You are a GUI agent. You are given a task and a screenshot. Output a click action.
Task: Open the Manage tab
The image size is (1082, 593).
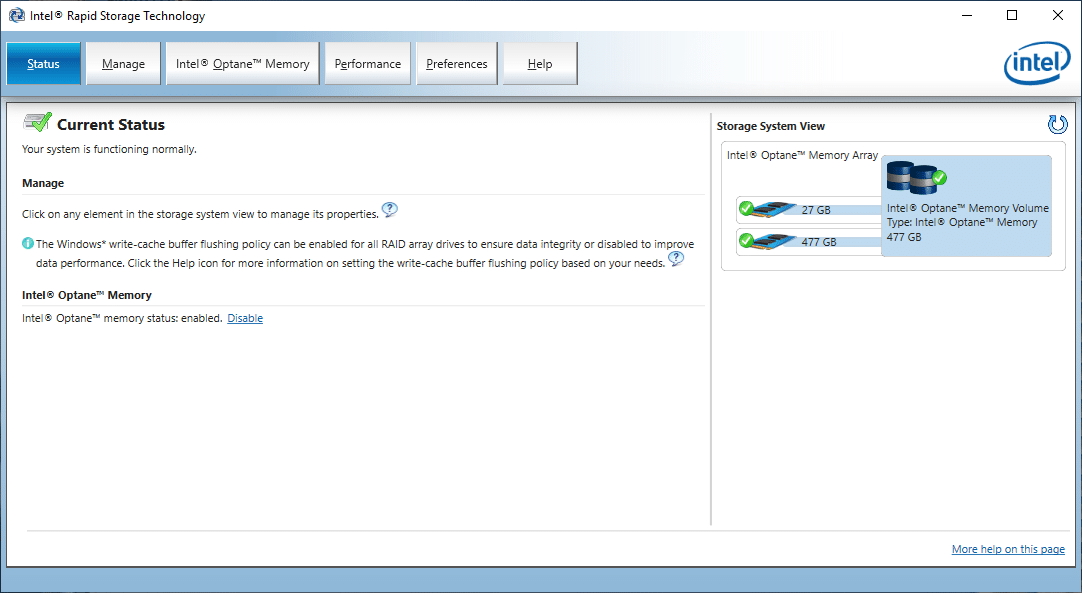(x=124, y=64)
